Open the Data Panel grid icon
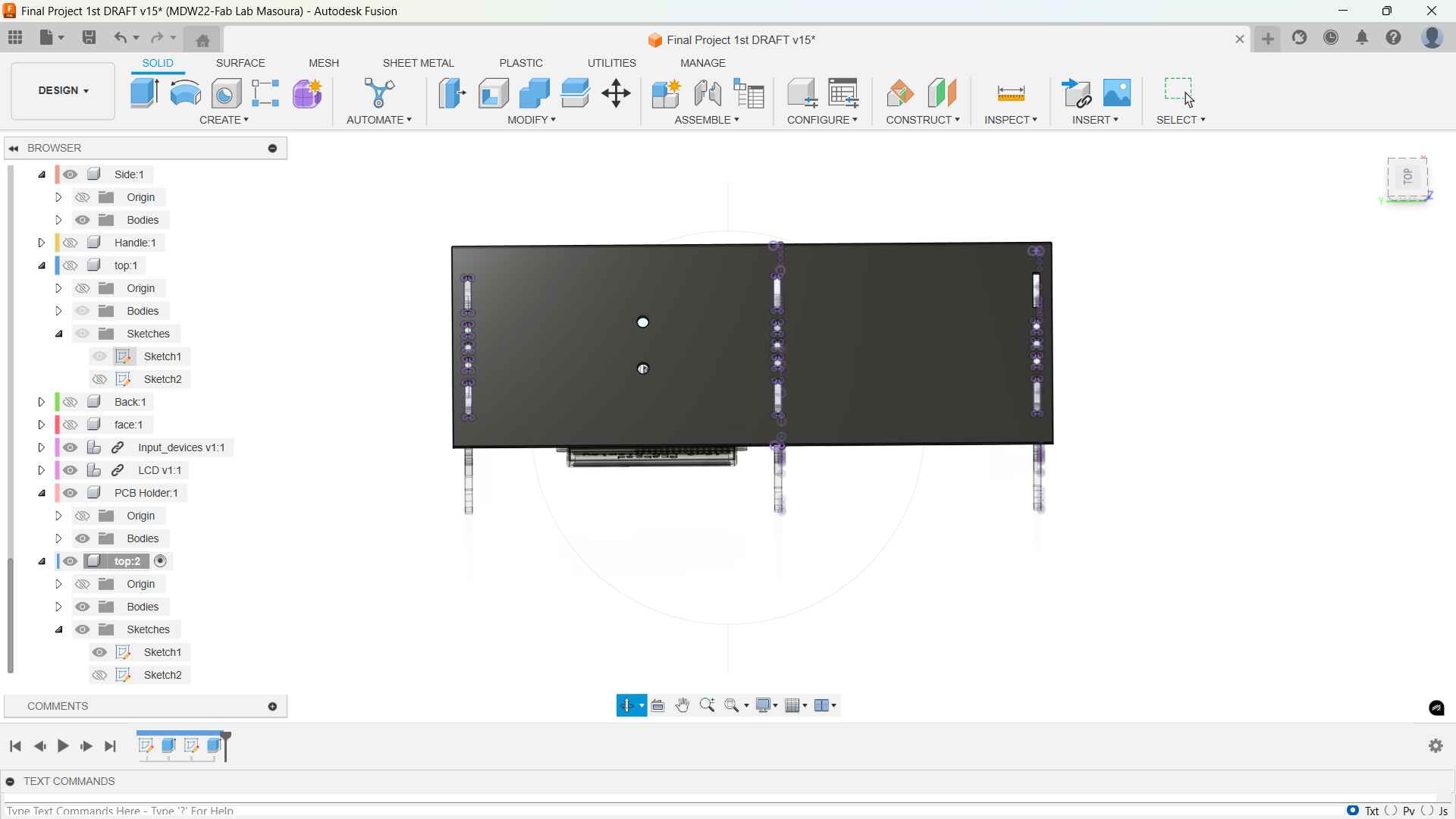1456x819 pixels. 15,38
